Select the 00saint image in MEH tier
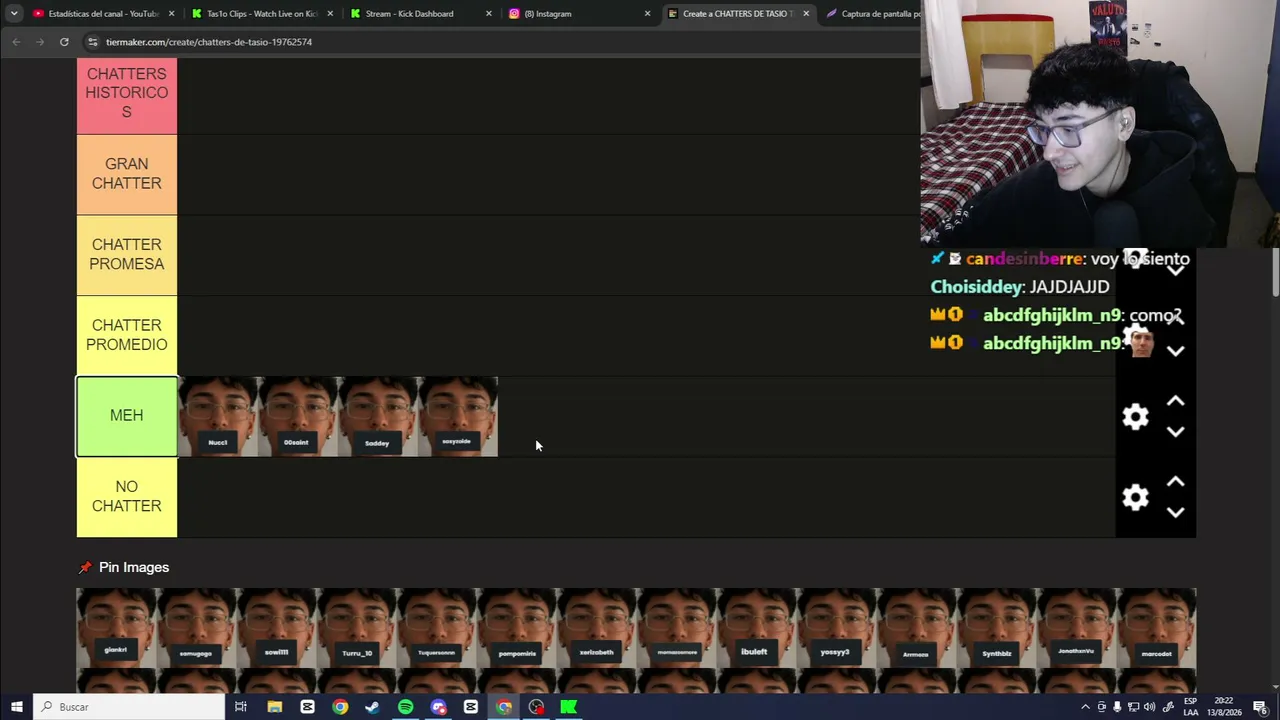This screenshot has height=720, width=1280. [298, 417]
